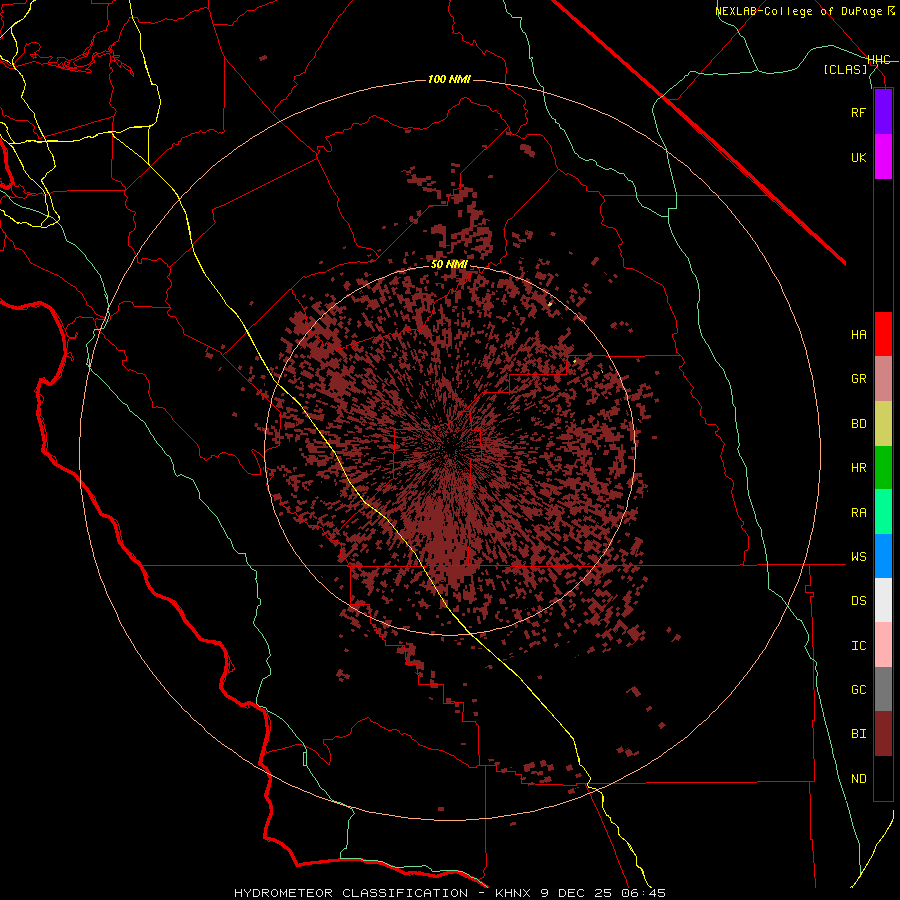Click the GR legend label
This screenshot has width=900, height=900.
point(858,379)
